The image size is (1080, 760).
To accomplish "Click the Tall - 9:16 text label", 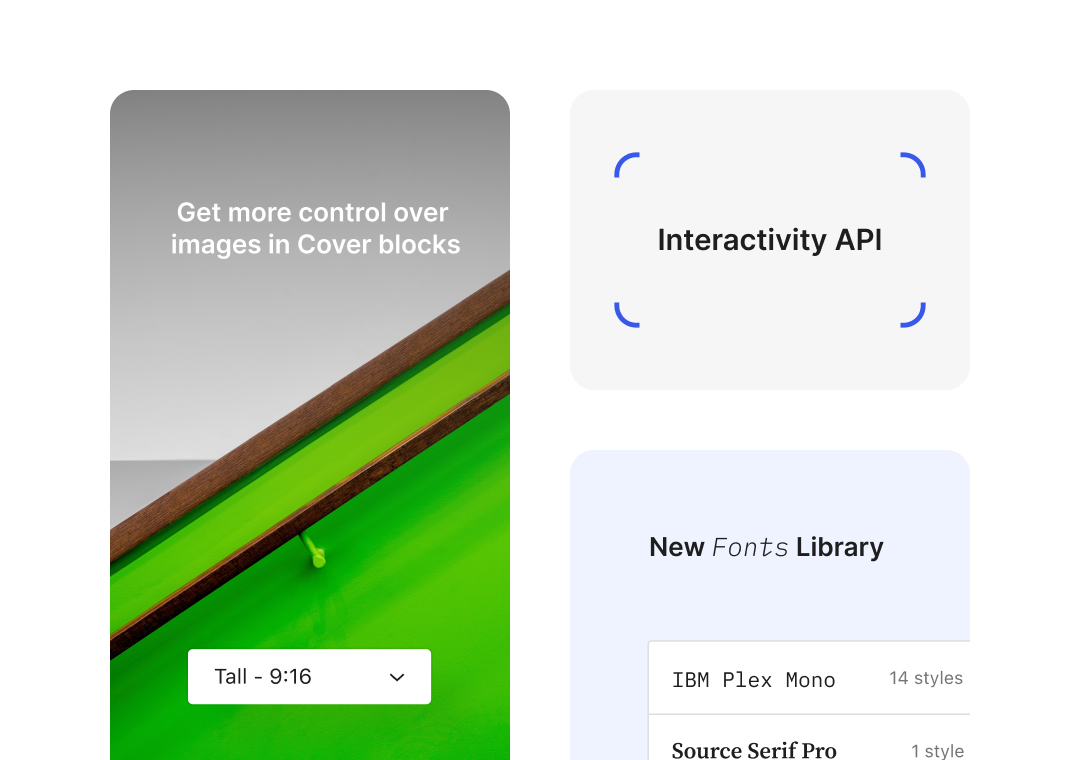I will pos(263,677).
